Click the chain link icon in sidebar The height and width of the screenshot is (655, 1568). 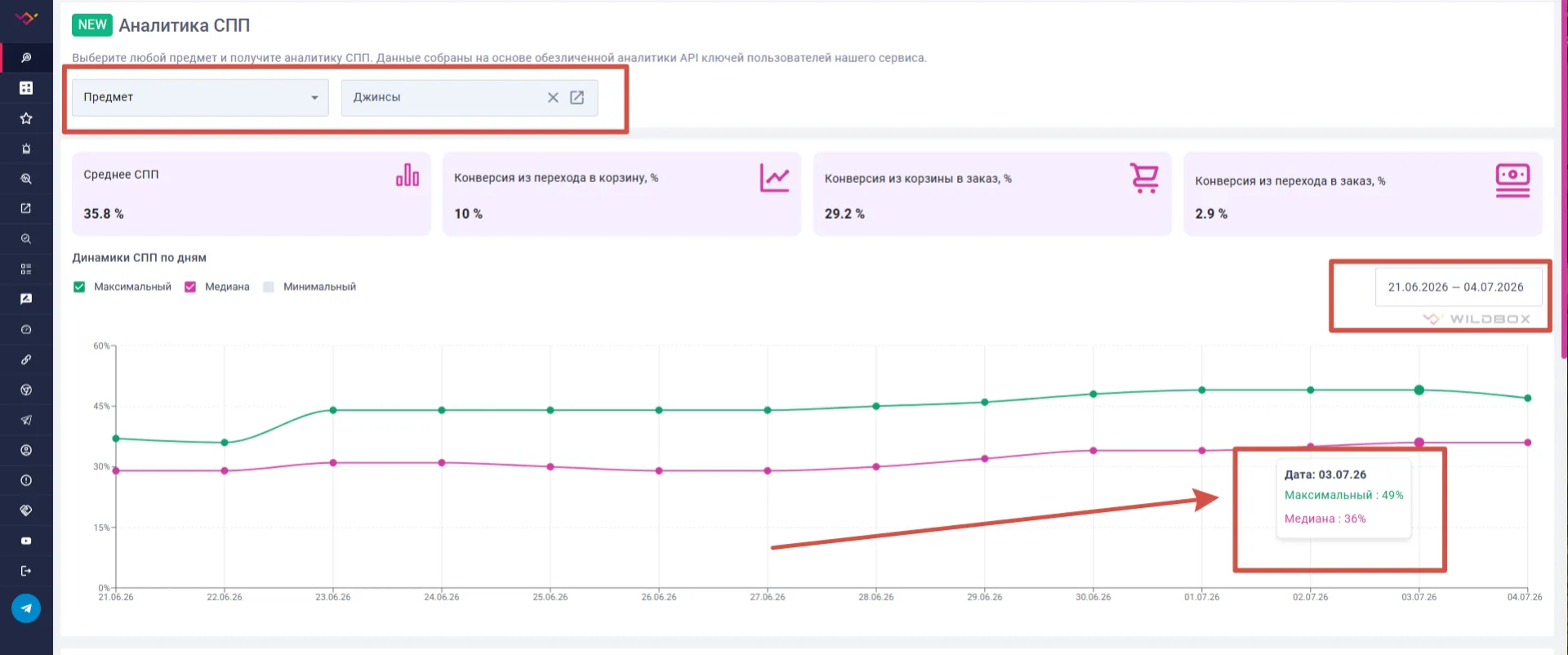(x=26, y=359)
